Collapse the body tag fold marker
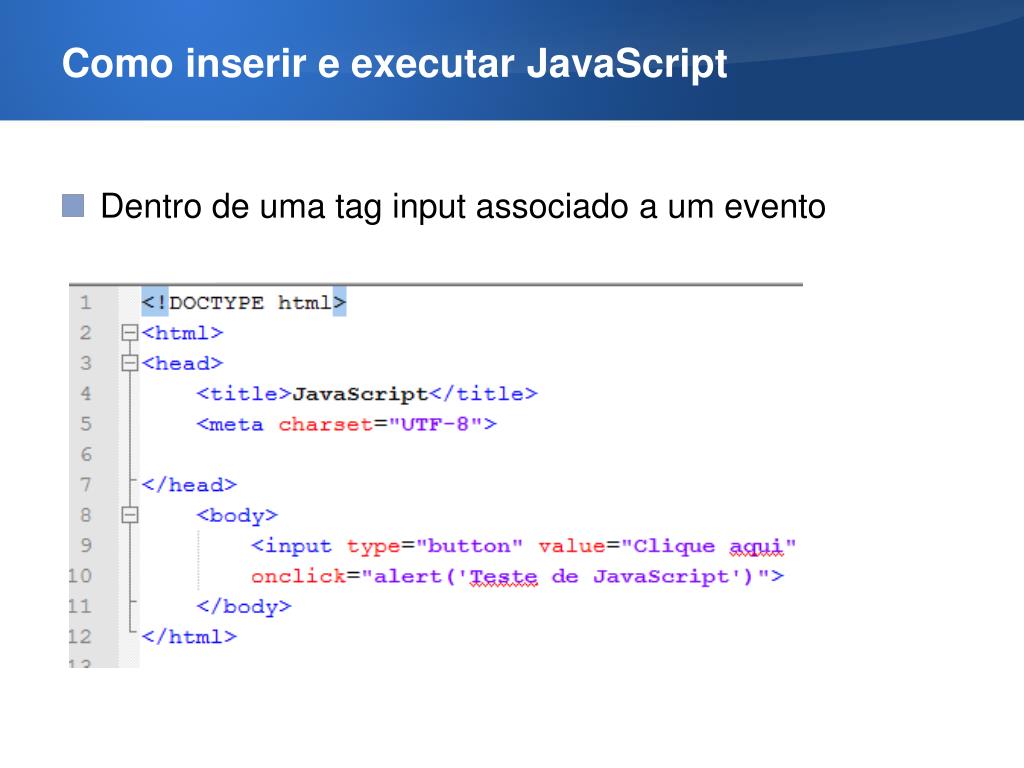 click(x=130, y=515)
